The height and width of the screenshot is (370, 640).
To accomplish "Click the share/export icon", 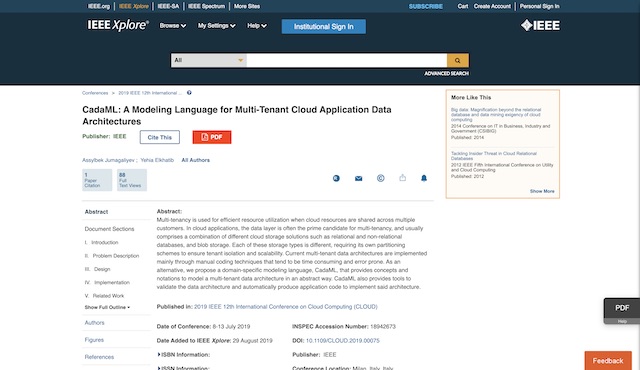I will click(x=402, y=177).
